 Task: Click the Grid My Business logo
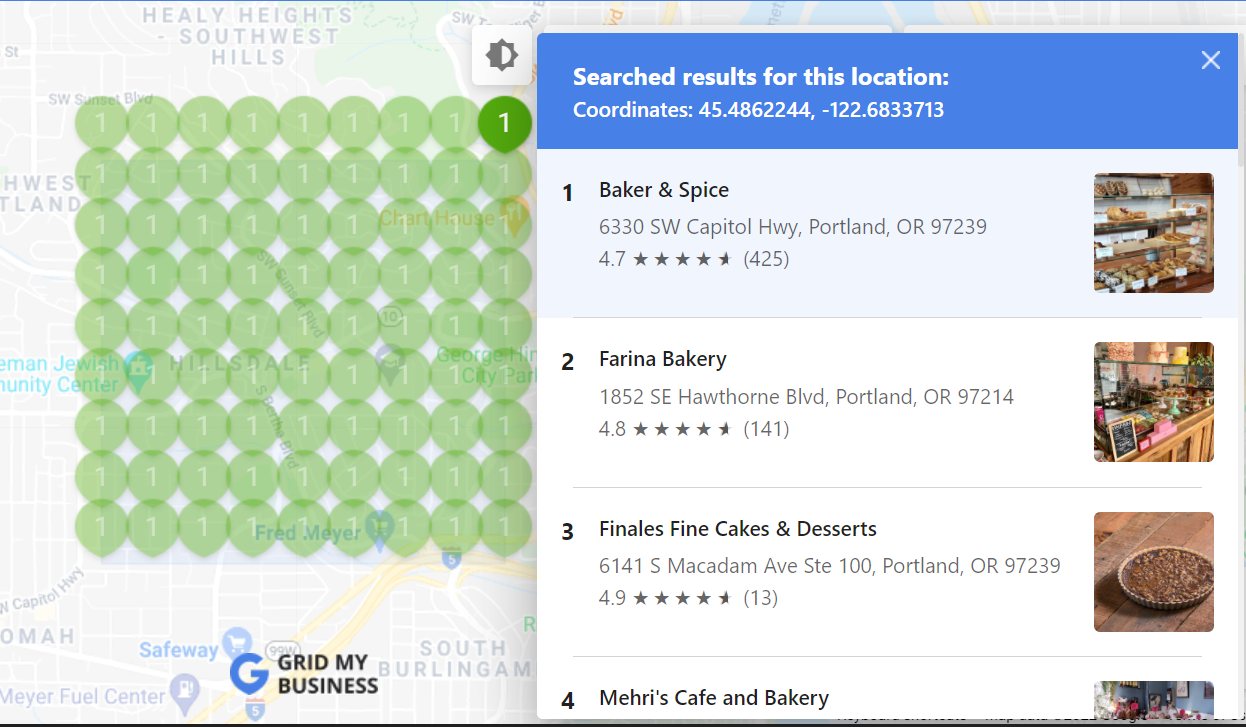pos(304,674)
